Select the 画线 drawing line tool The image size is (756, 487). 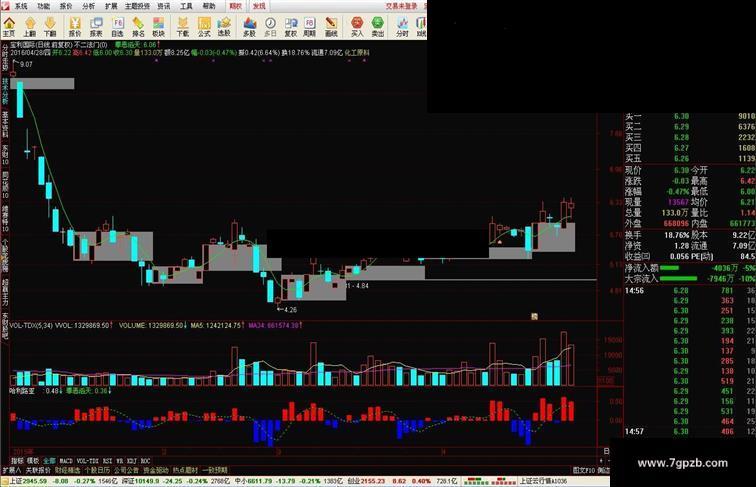331,27
